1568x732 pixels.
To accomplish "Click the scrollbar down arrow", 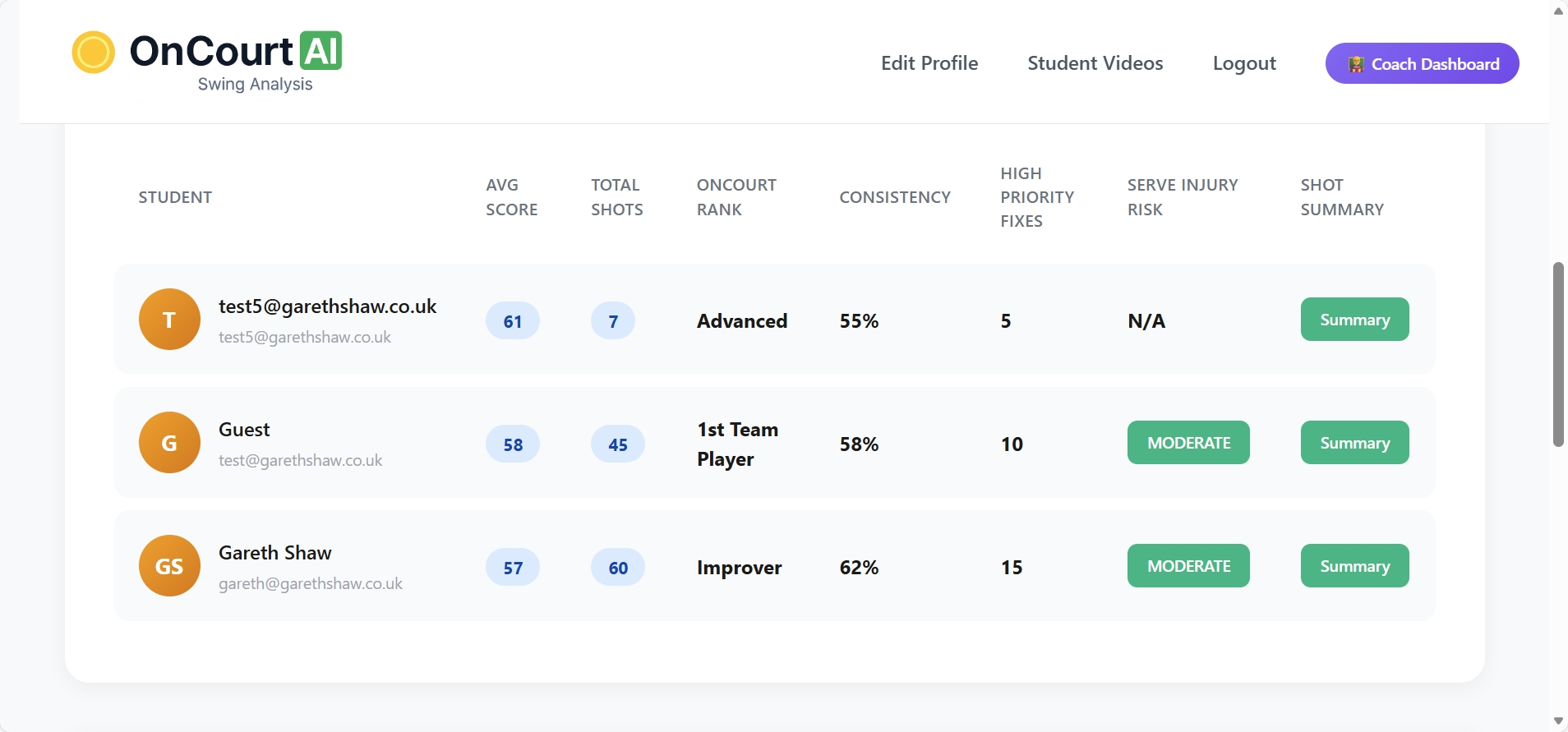I will (1558, 721).
